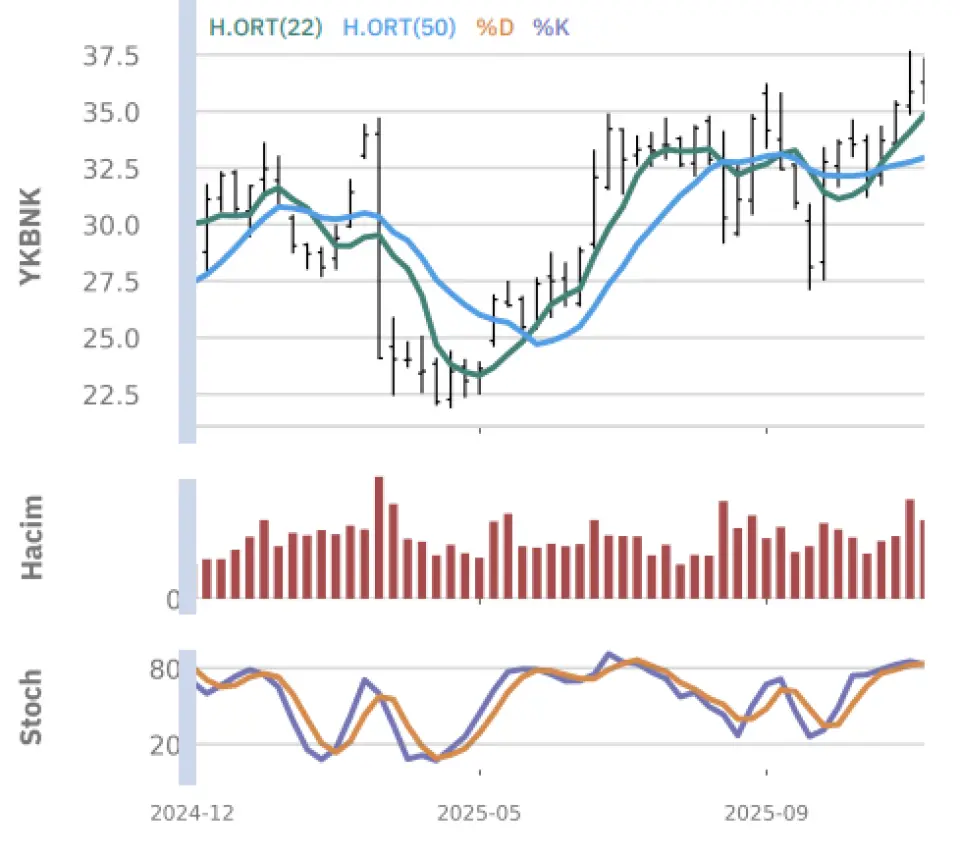Click the Hacim panel's left blue handle

tap(187, 540)
